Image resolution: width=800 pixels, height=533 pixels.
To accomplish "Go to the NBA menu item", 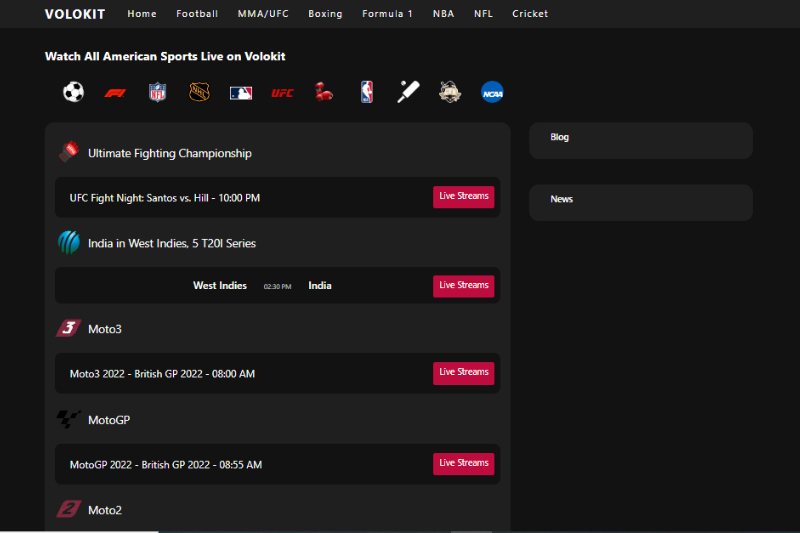I will point(443,14).
